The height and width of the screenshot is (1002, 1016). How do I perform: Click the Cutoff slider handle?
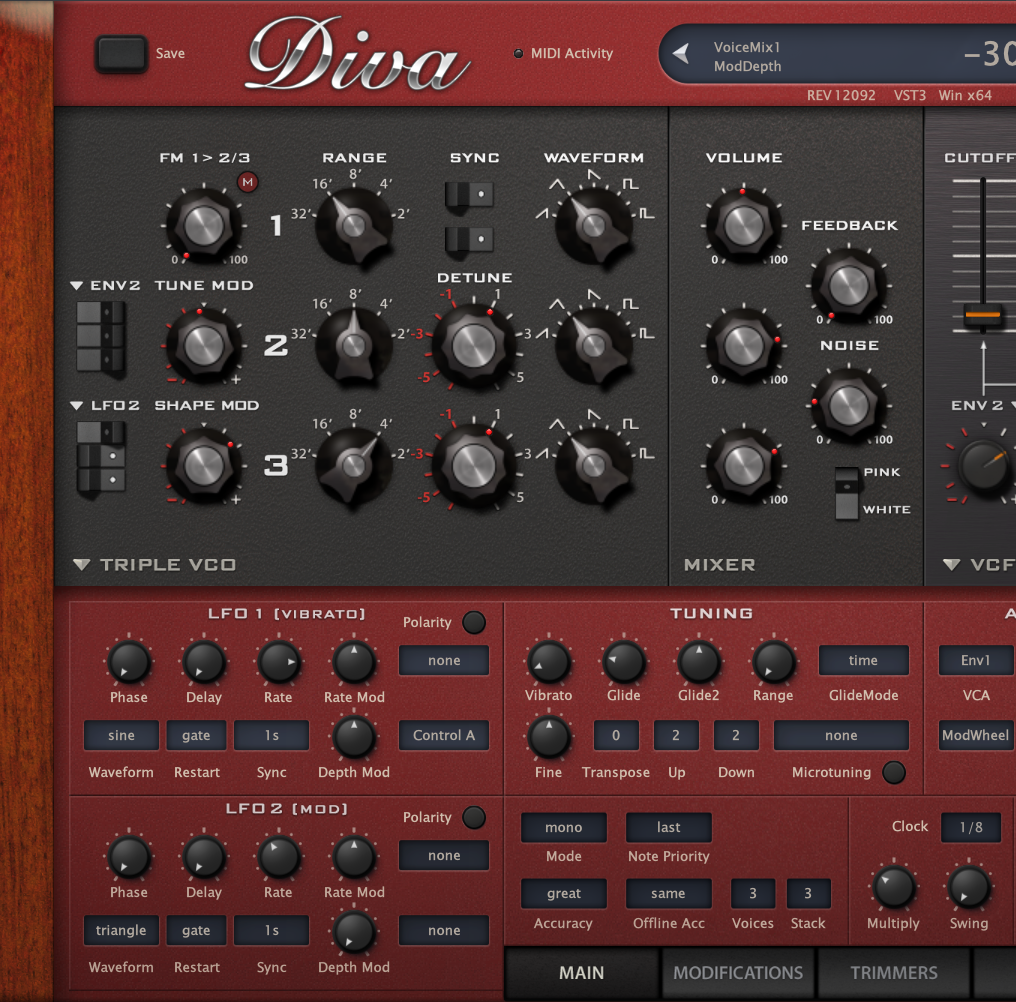coord(983,314)
